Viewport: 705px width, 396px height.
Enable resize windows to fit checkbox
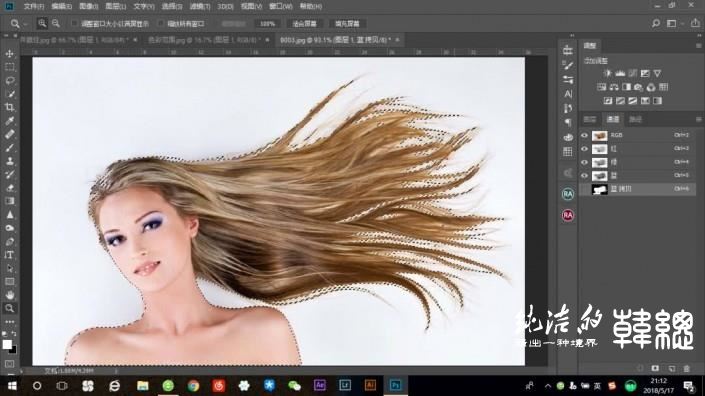75,23
